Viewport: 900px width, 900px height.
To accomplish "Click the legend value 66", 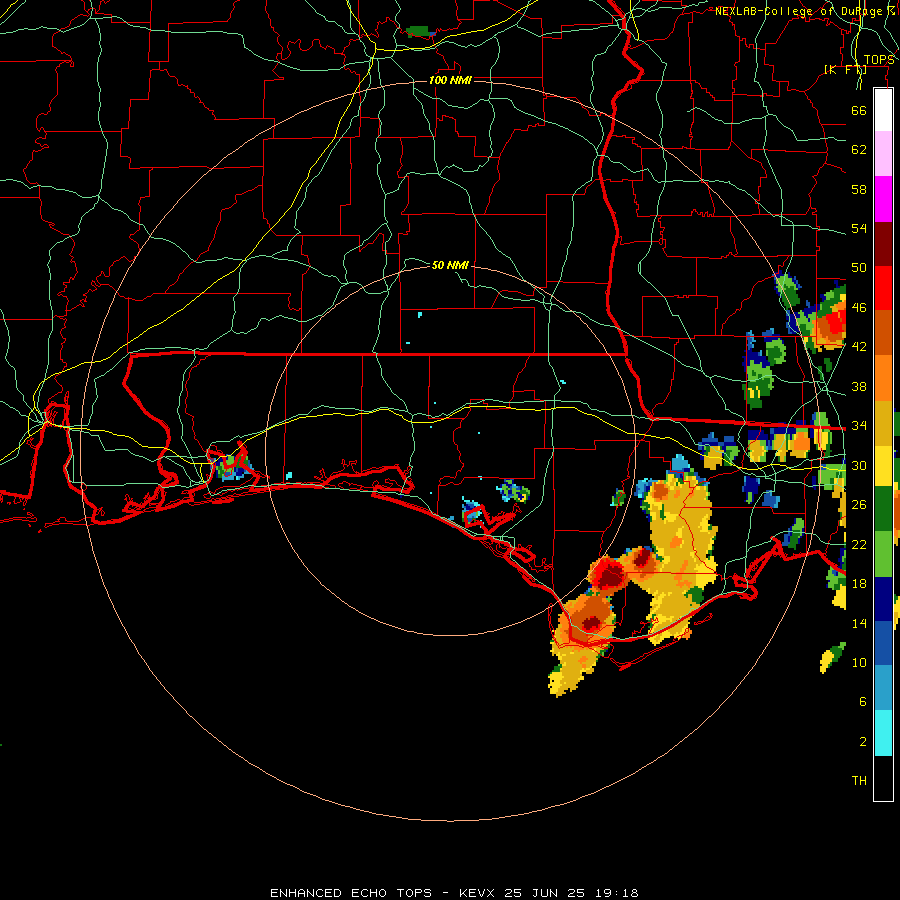I will tap(859, 111).
